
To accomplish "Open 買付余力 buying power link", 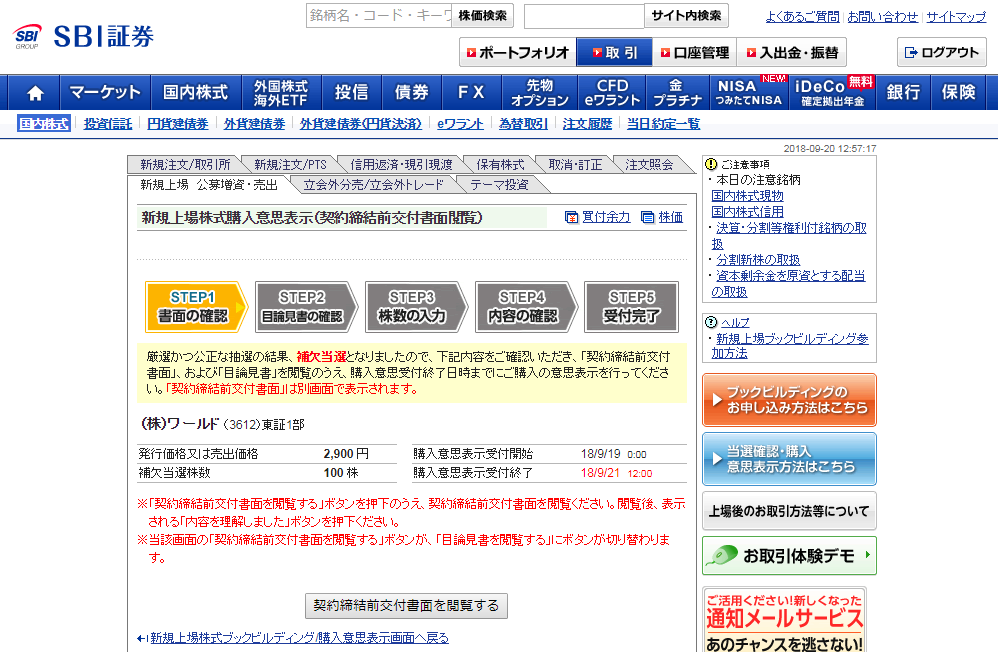I will coord(598,217).
